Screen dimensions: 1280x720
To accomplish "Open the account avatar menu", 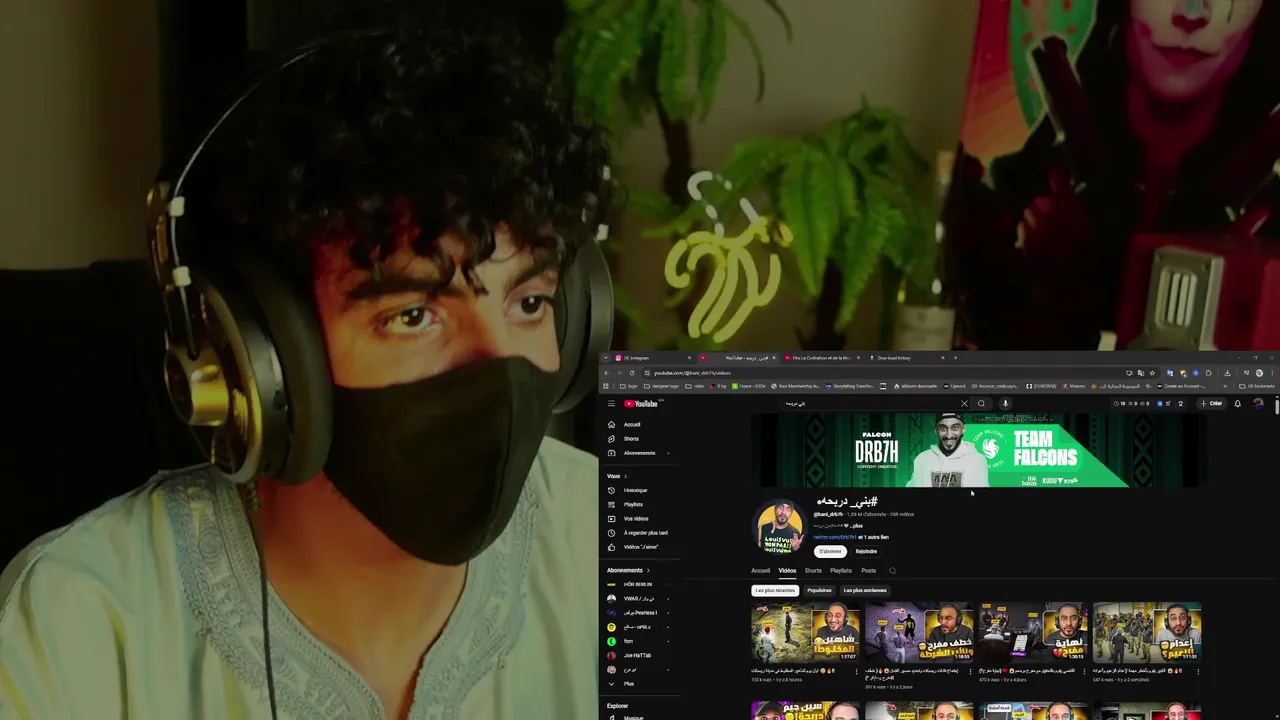I will [x=1258, y=404].
